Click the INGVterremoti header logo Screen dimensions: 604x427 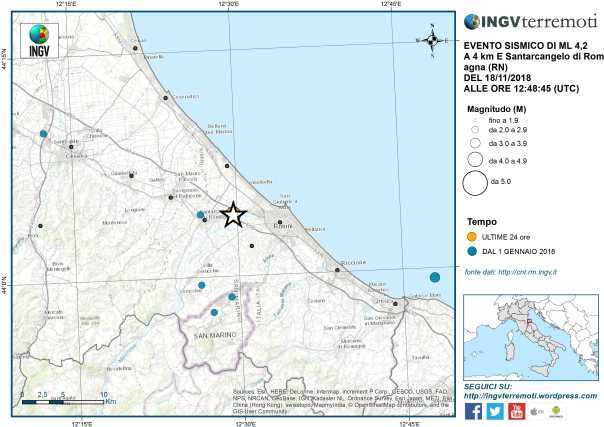(528, 20)
